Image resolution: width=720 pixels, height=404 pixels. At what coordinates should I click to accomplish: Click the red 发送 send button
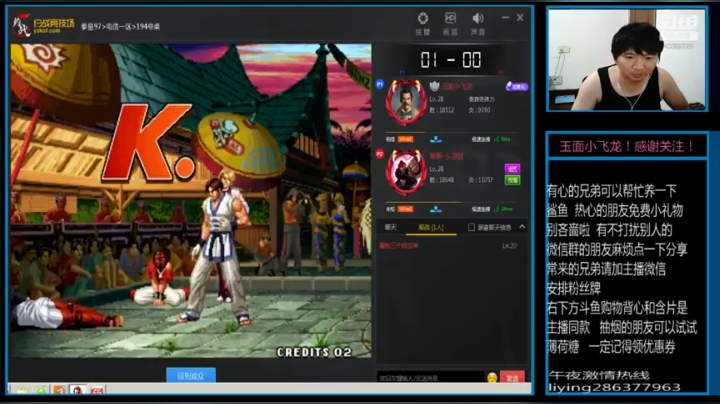pyautogui.click(x=512, y=377)
